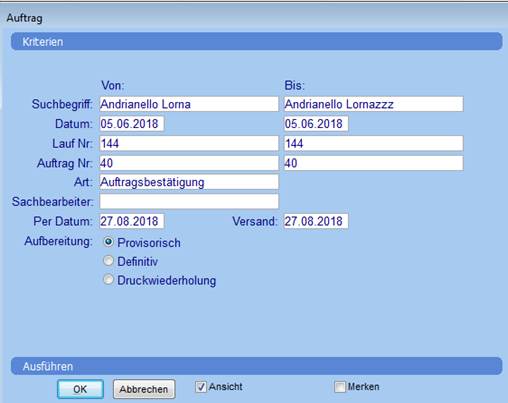Image resolution: width=508 pixels, height=403 pixels.
Task: Click the Lauf Nr Von field
Action: (x=189, y=143)
